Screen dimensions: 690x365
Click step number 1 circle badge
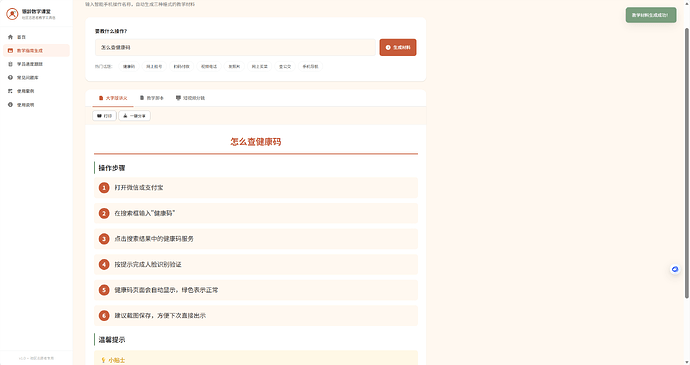point(104,188)
